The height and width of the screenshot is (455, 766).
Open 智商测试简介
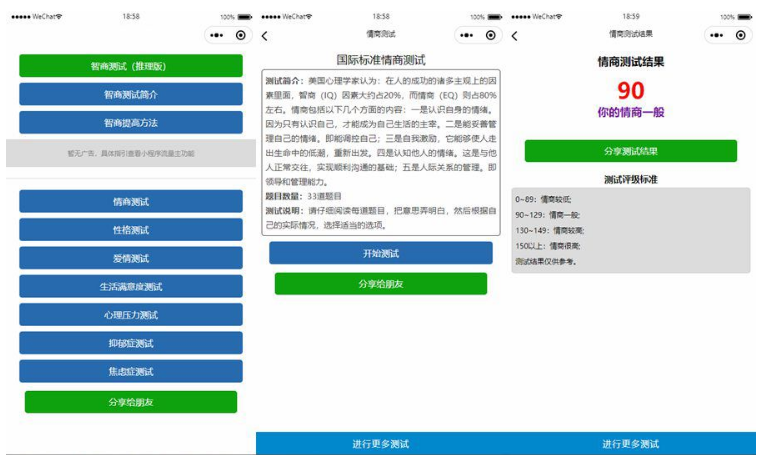131,94
